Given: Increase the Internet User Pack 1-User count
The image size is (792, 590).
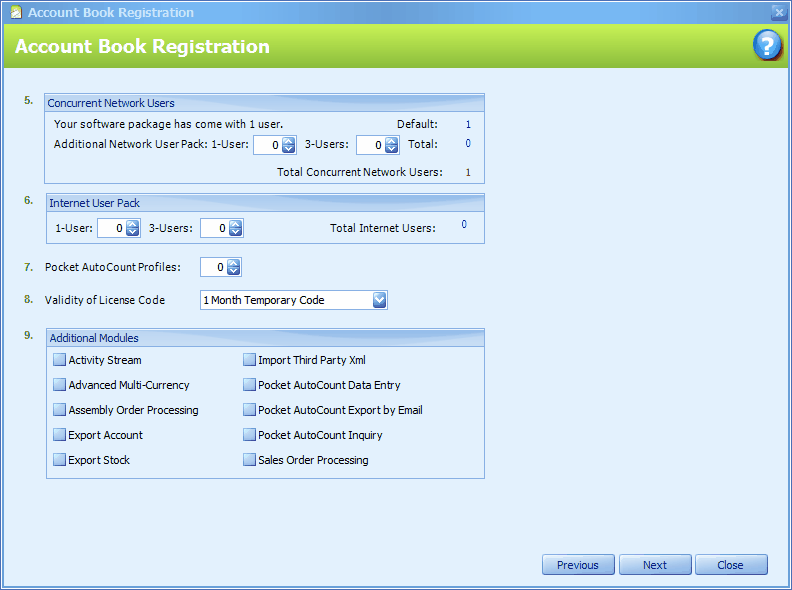Looking at the screenshot, I should tap(132, 224).
